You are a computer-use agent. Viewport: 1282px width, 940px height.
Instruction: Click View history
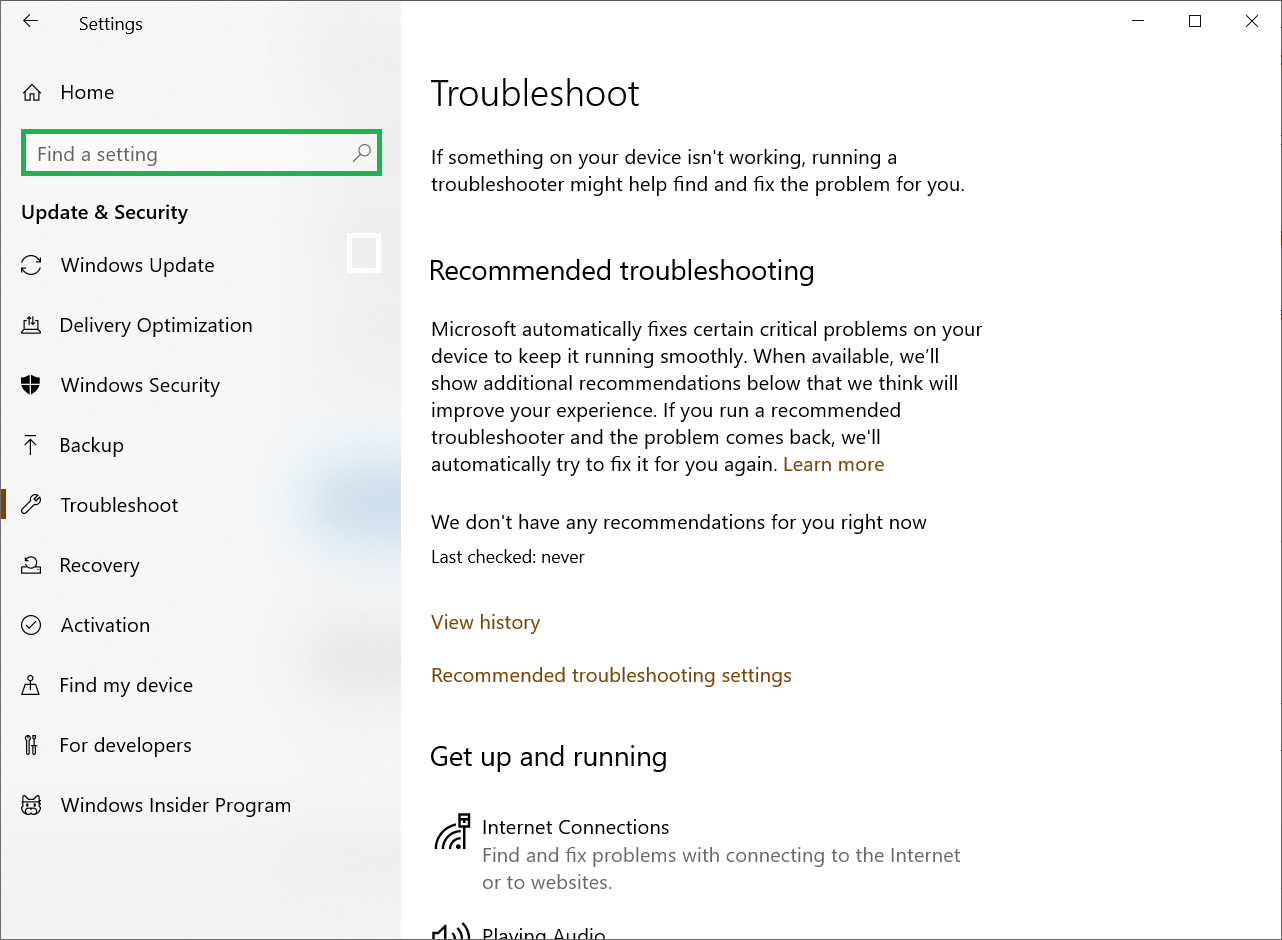pyautogui.click(x=485, y=622)
